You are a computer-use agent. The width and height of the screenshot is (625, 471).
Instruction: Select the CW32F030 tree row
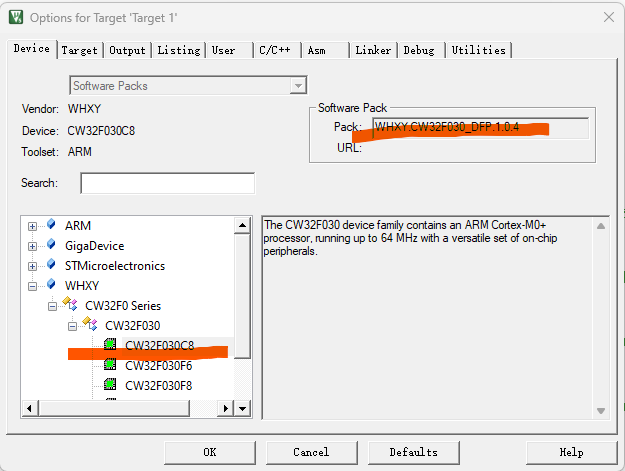point(132,326)
